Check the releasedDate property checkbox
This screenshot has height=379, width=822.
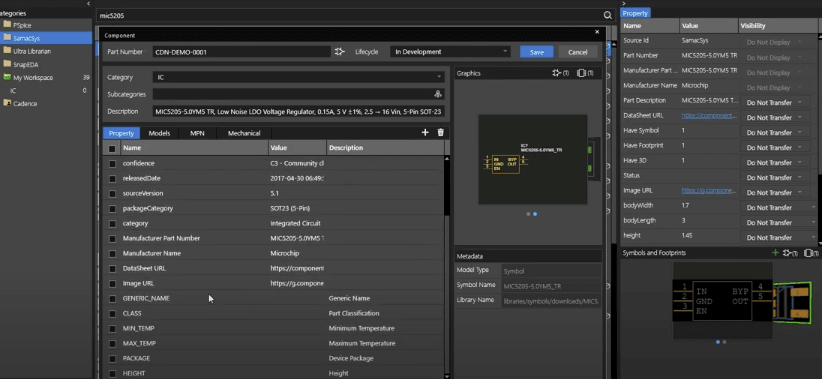[112, 179]
